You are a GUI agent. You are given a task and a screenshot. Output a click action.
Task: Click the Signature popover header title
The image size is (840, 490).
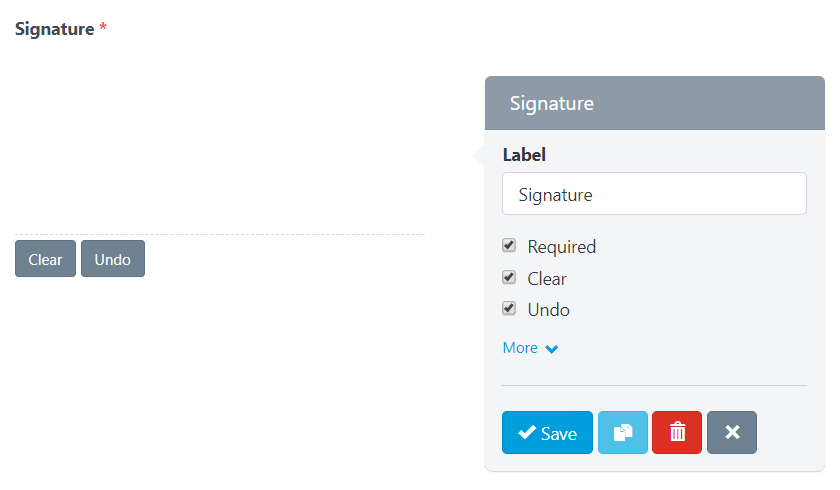pyautogui.click(x=552, y=103)
